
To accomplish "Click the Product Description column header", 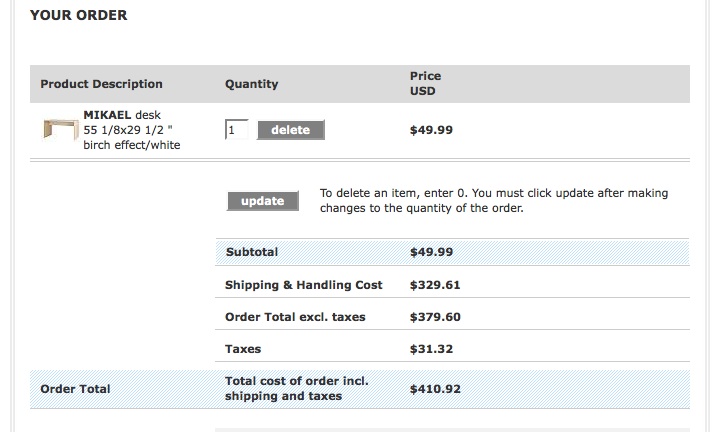I will [x=101, y=84].
